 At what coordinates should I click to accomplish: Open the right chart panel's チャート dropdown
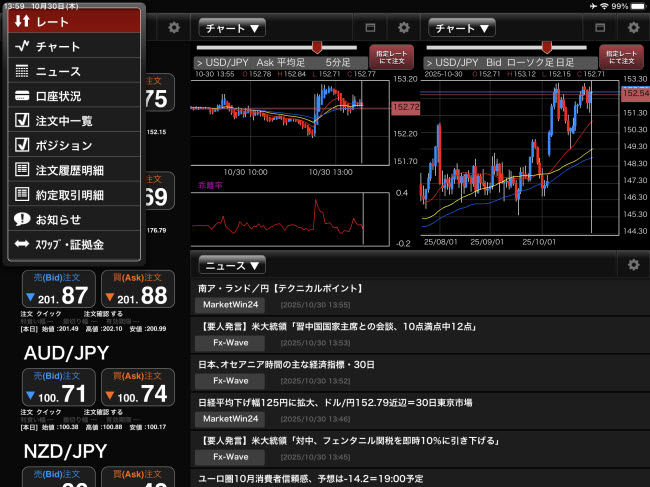(x=463, y=28)
